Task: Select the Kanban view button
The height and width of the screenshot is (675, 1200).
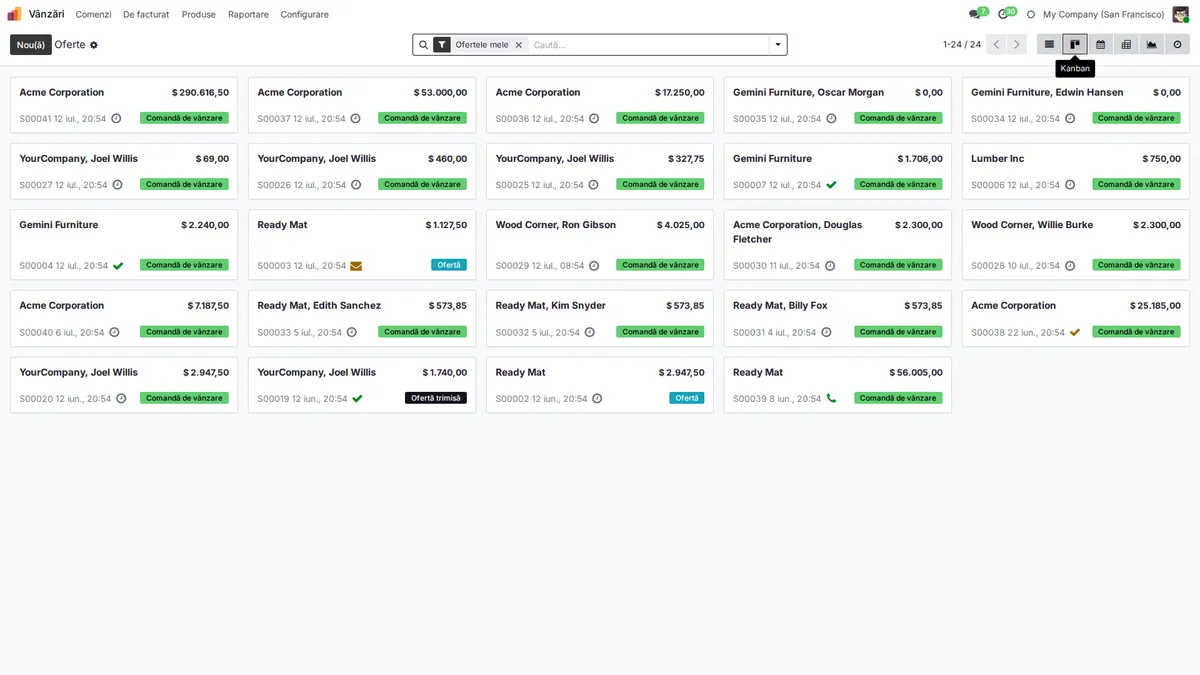Action: [1075, 45]
